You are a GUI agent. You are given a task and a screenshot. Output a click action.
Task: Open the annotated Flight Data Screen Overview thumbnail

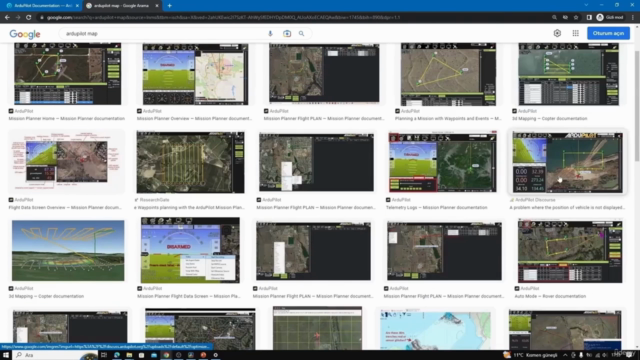(x=67, y=162)
